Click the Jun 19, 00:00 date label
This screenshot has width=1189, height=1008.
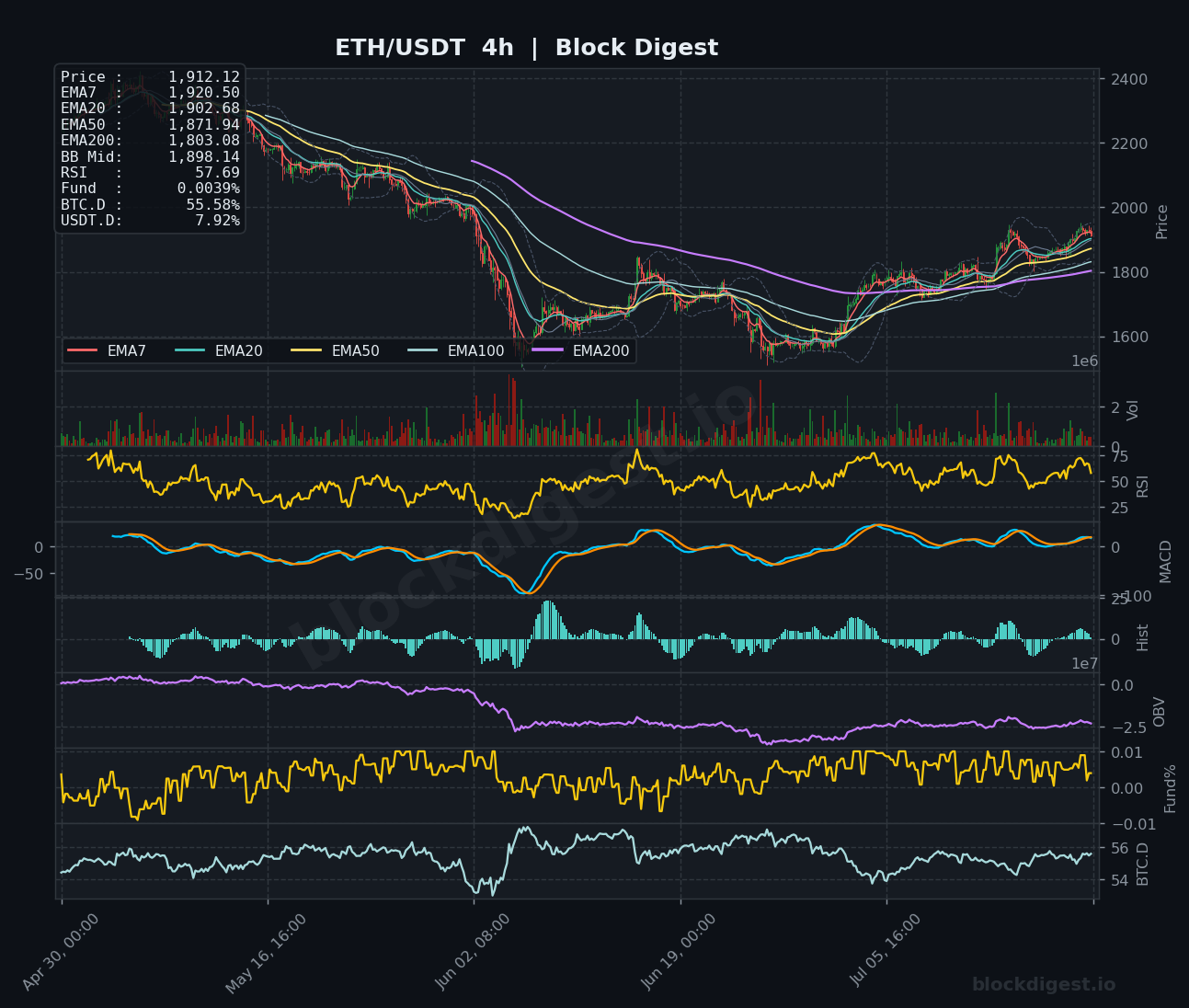[679, 952]
